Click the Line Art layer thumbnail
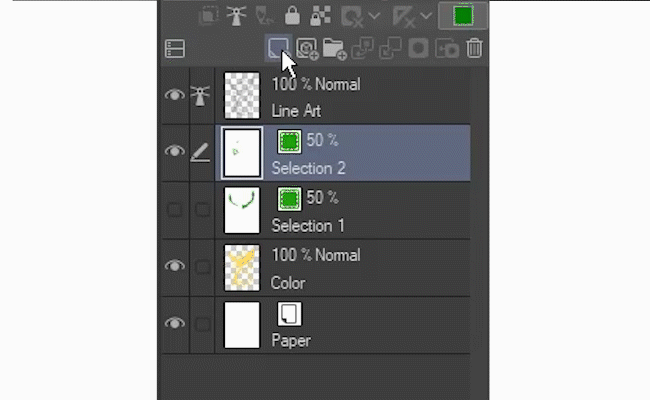Image resolution: width=650 pixels, height=400 pixels. pos(242,96)
